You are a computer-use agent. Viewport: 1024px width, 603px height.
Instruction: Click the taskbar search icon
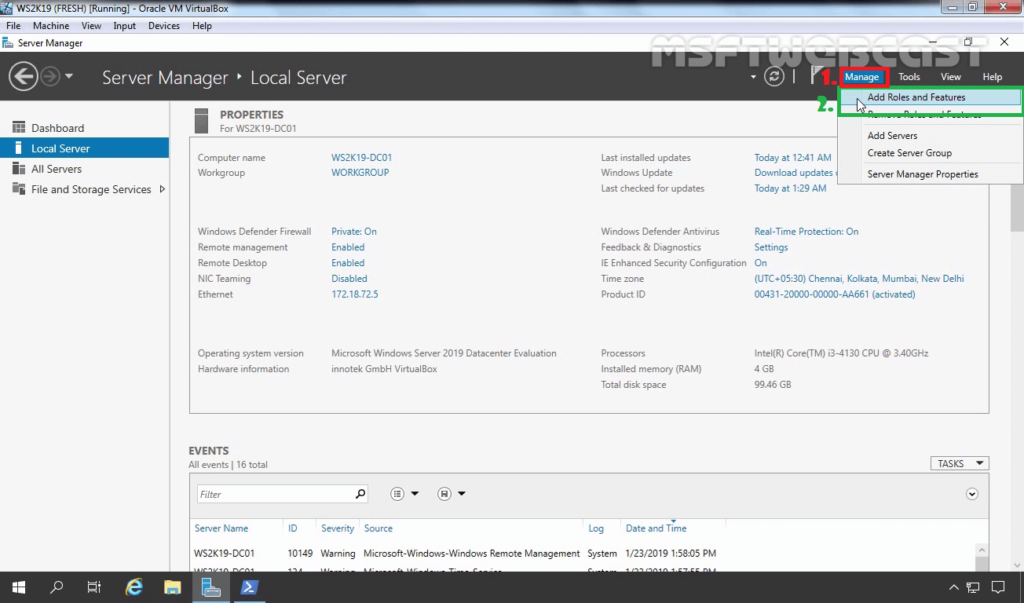click(57, 587)
